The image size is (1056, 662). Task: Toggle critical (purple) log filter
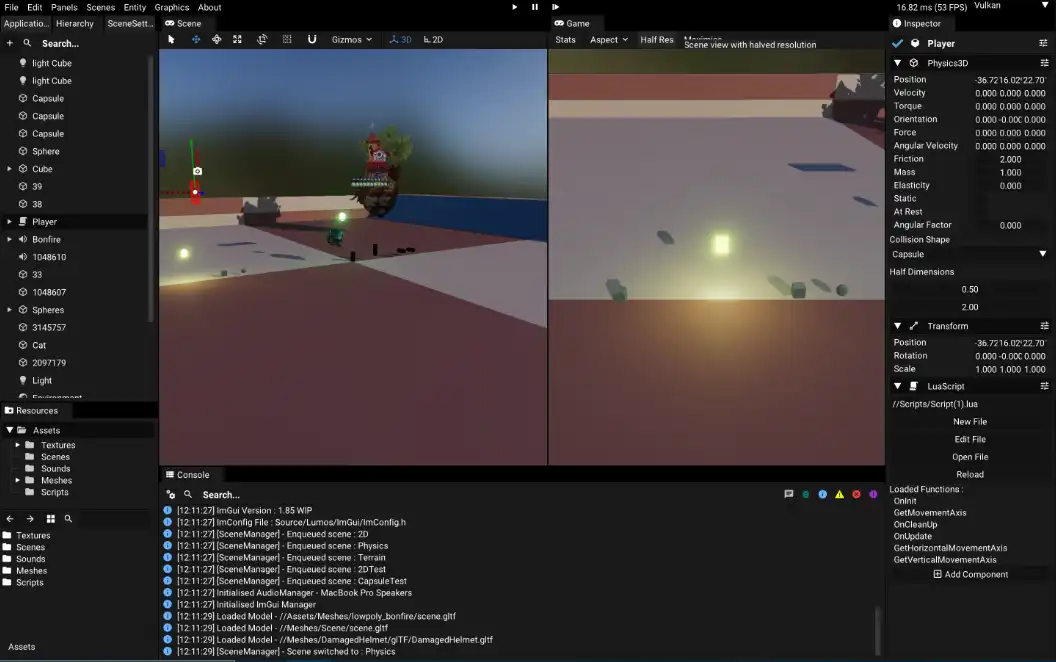(x=873, y=494)
